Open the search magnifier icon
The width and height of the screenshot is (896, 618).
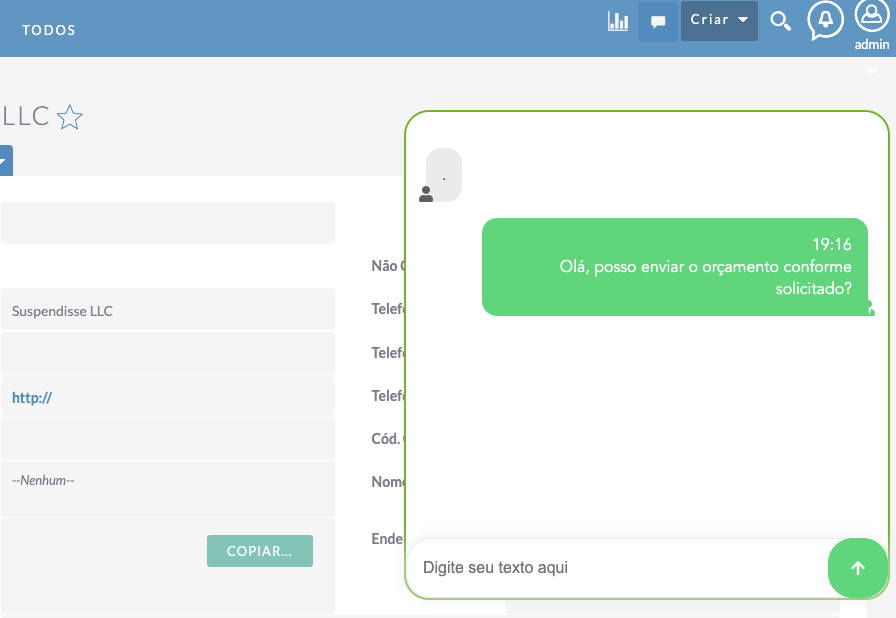(x=780, y=21)
